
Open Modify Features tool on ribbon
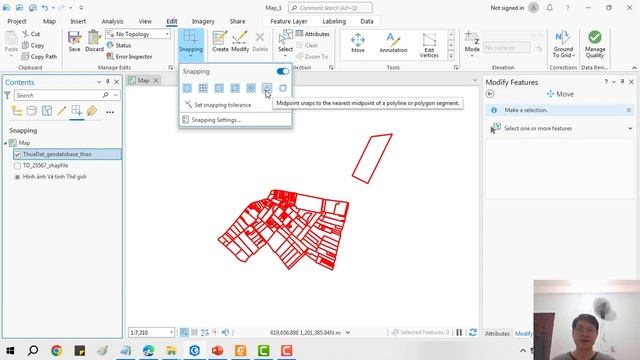(x=240, y=41)
